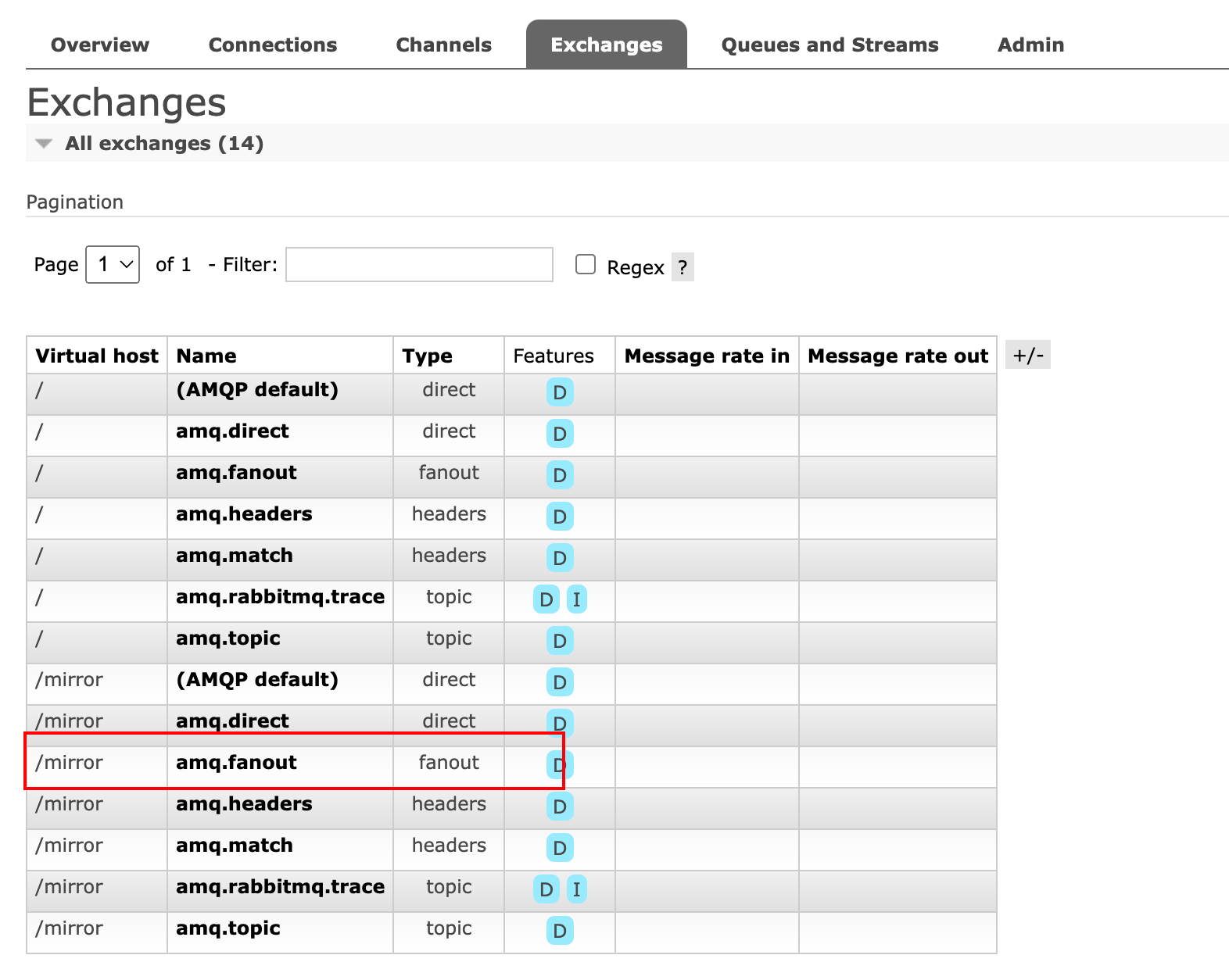This screenshot has height=980, width=1229.
Task: Go to the Channels tab
Action: click(x=444, y=45)
